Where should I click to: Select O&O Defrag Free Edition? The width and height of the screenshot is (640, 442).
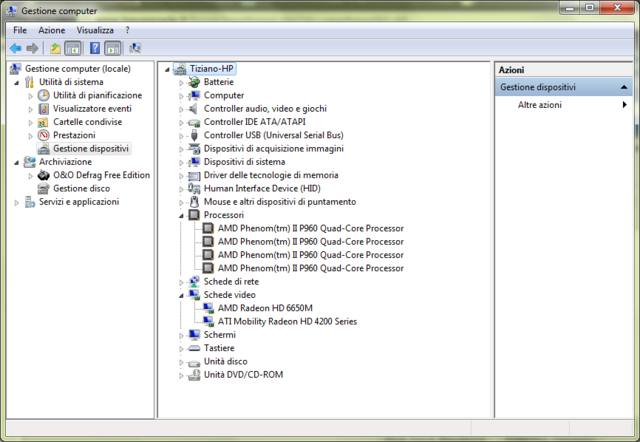coord(101,175)
